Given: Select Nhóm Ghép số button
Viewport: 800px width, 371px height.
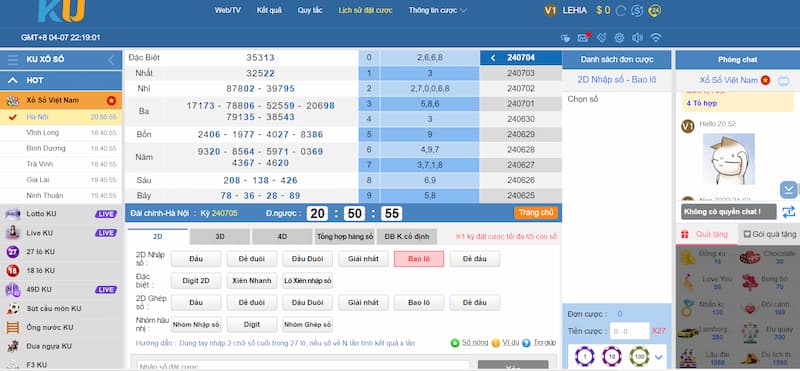Looking at the screenshot, I should [308, 325].
